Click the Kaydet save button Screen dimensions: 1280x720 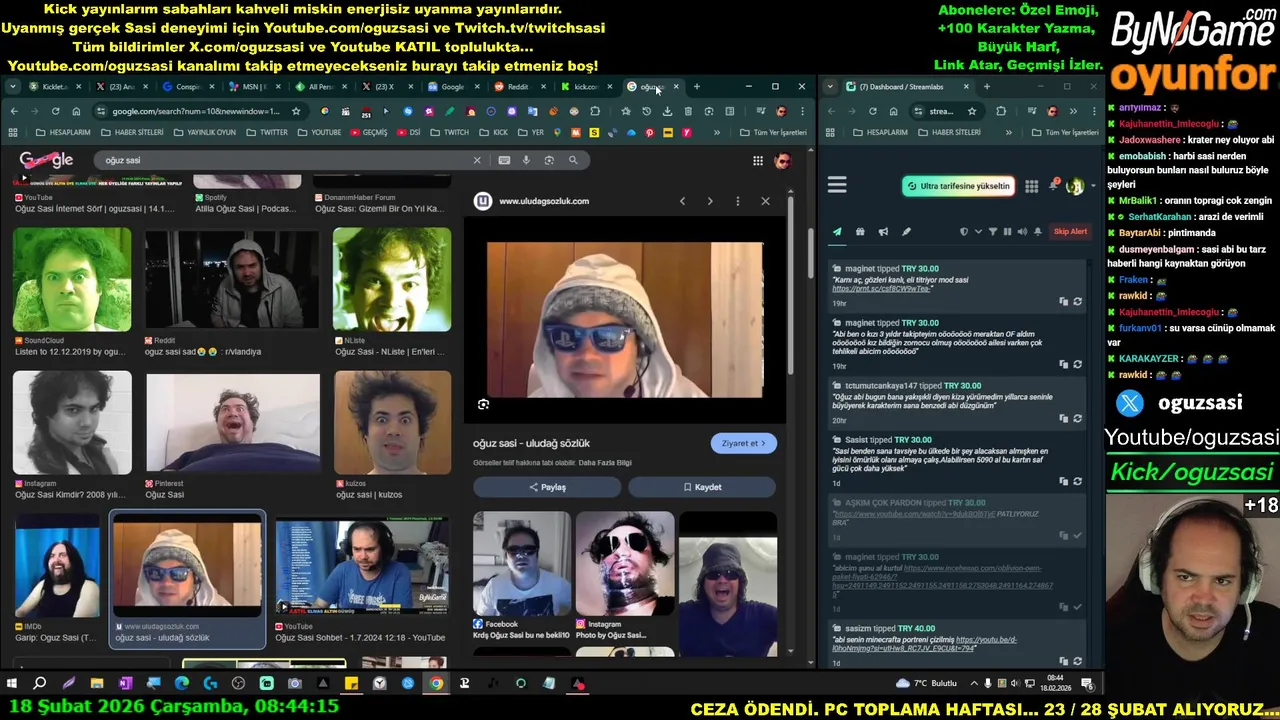(x=702, y=487)
